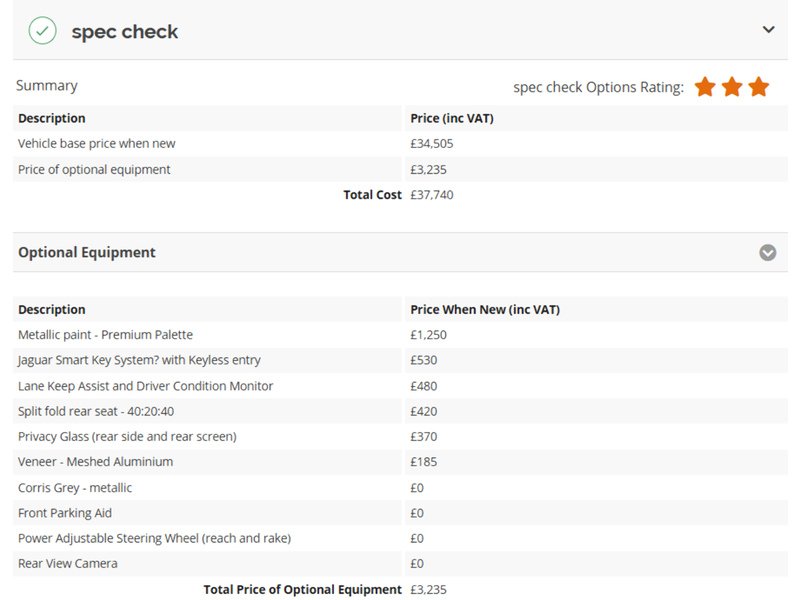
Task: Click the green checkmark circle icon
Action: (x=42, y=31)
